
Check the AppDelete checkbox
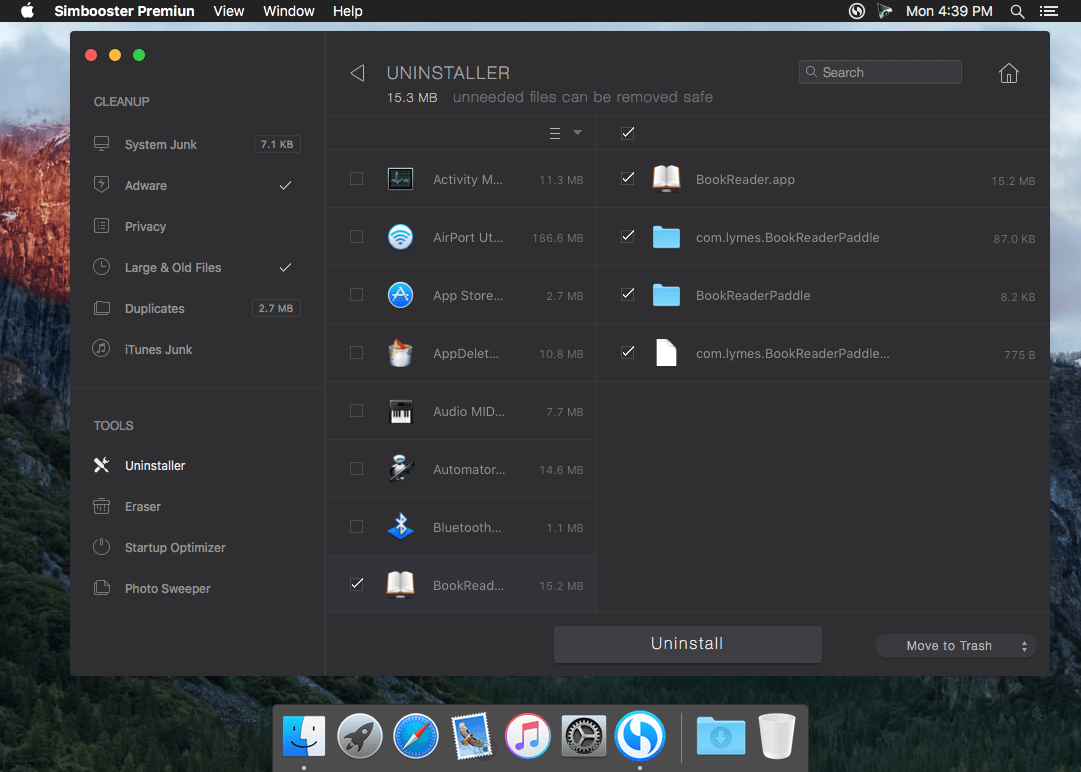(356, 352)
